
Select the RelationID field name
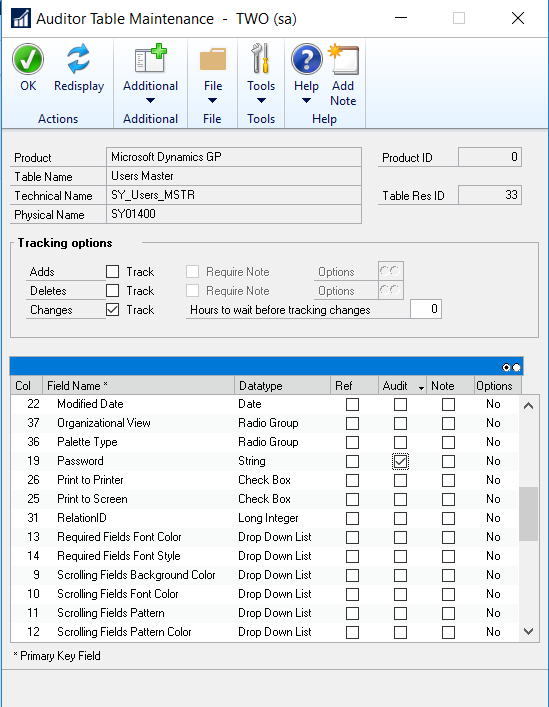click(82, 518)
